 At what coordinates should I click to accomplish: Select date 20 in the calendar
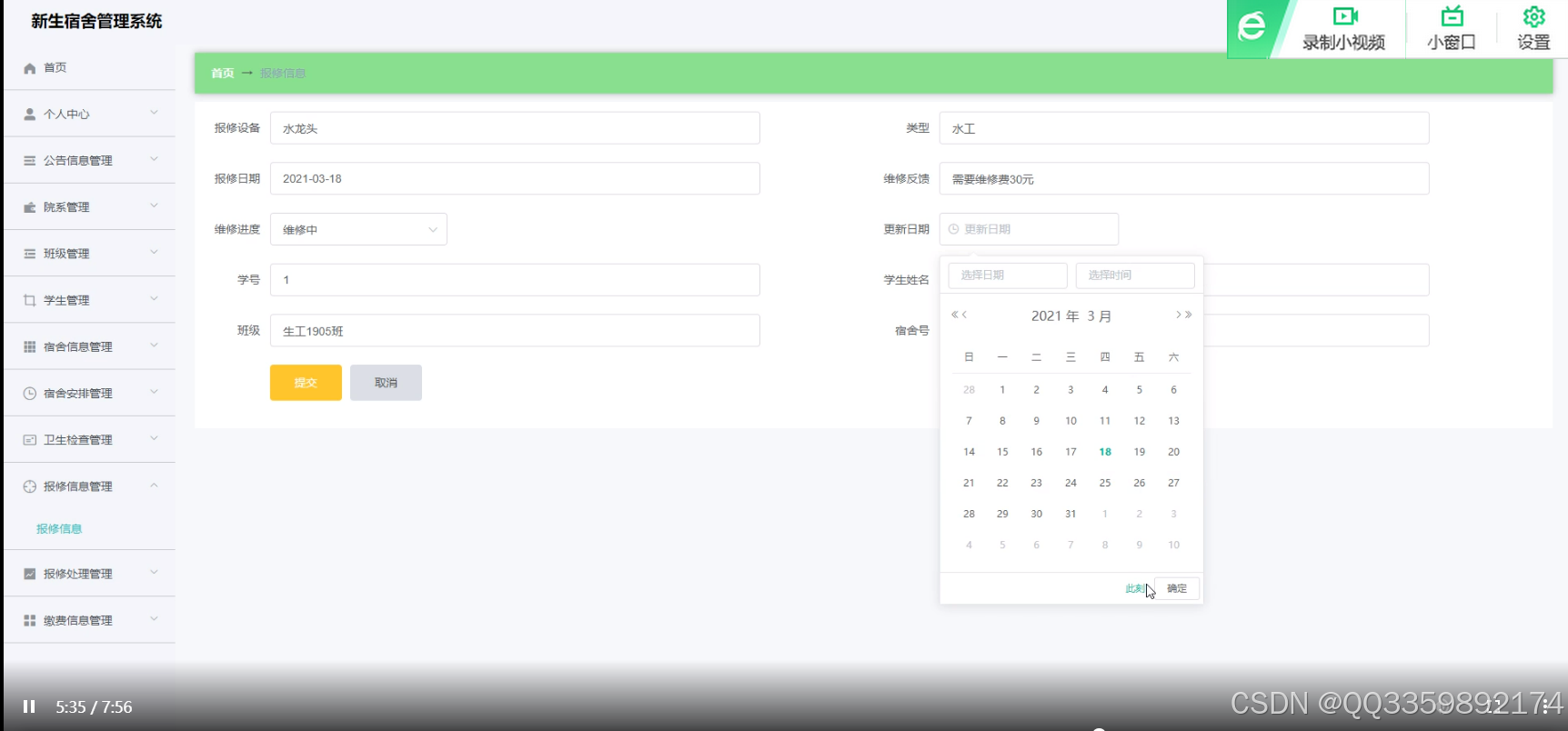(1173, 452)
